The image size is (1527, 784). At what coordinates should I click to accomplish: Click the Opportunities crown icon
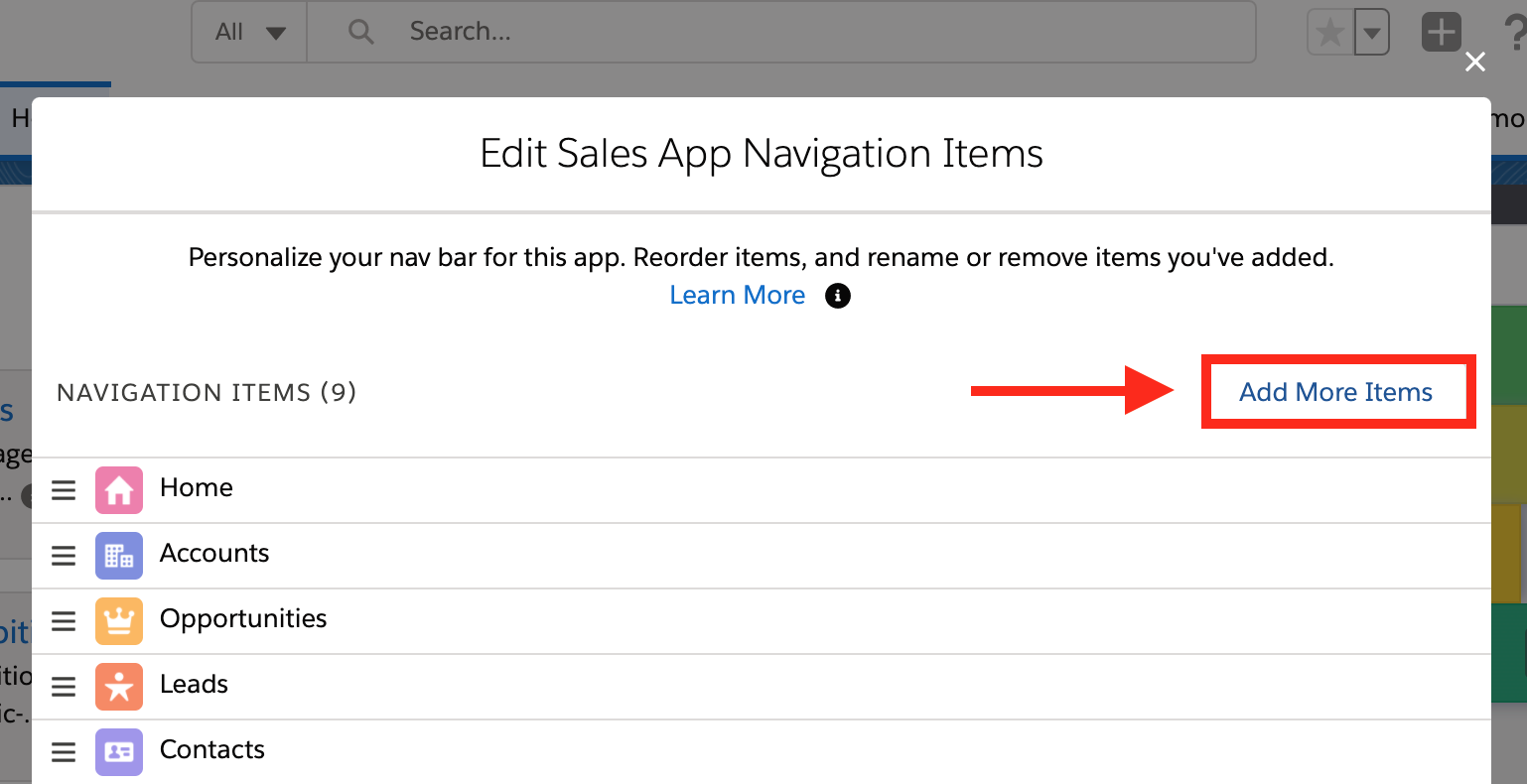coord(119,620)
